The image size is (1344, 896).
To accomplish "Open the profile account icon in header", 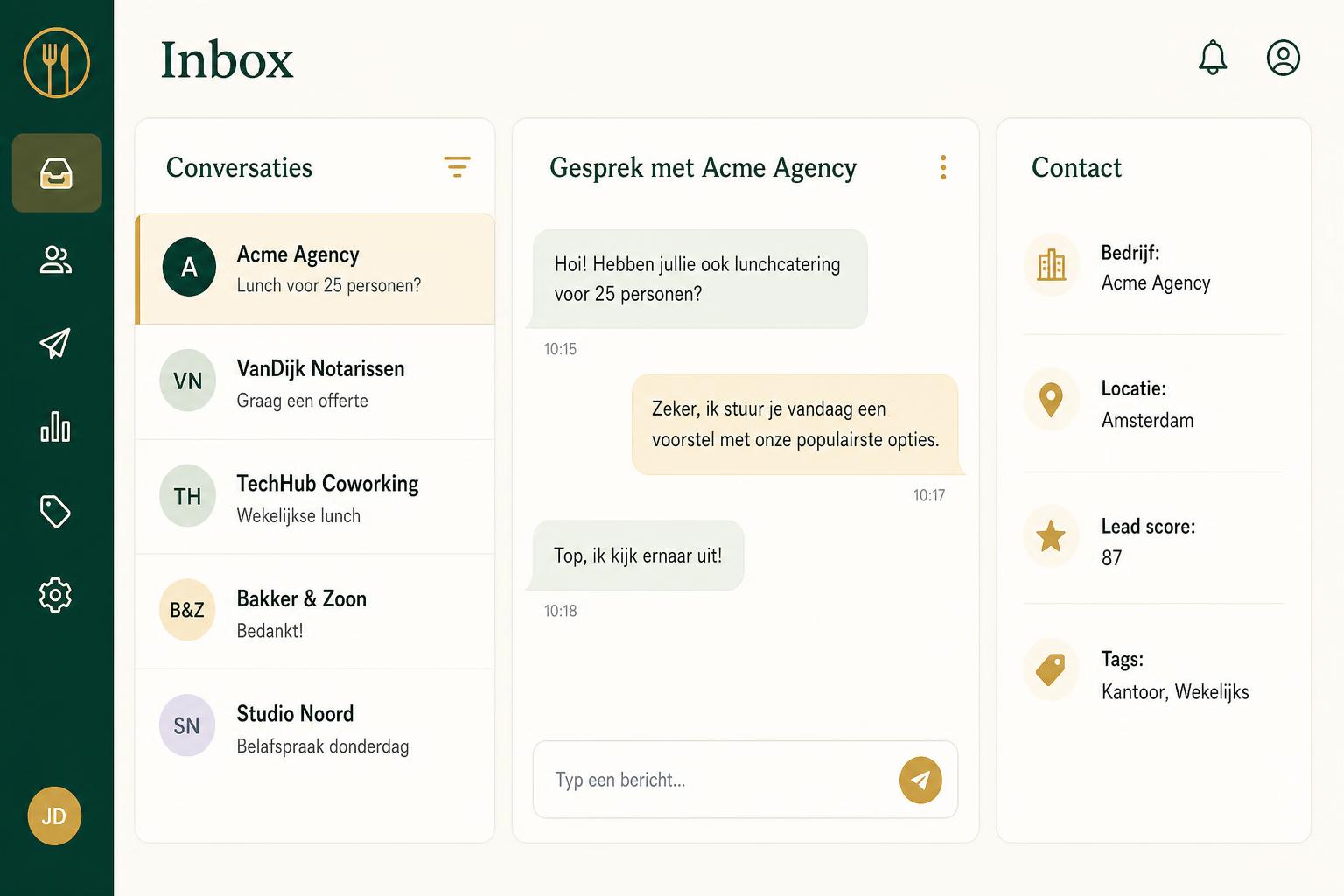I will point(1284,58).
